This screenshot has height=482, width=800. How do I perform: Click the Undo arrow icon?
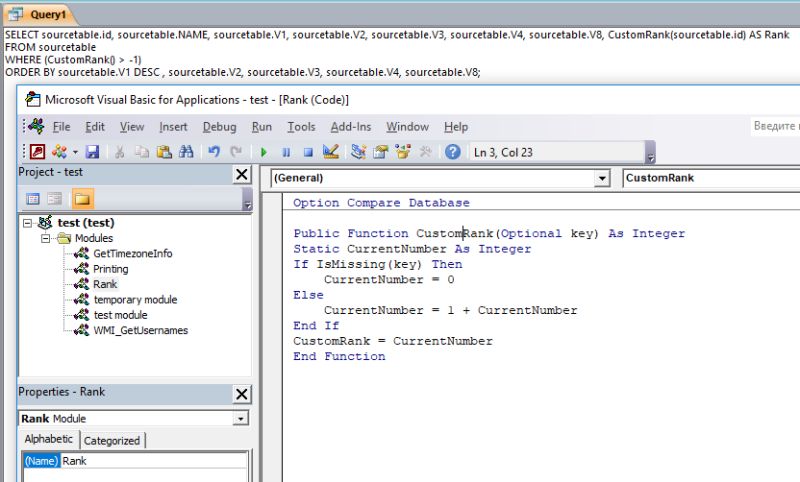click(x=214, y=152)
